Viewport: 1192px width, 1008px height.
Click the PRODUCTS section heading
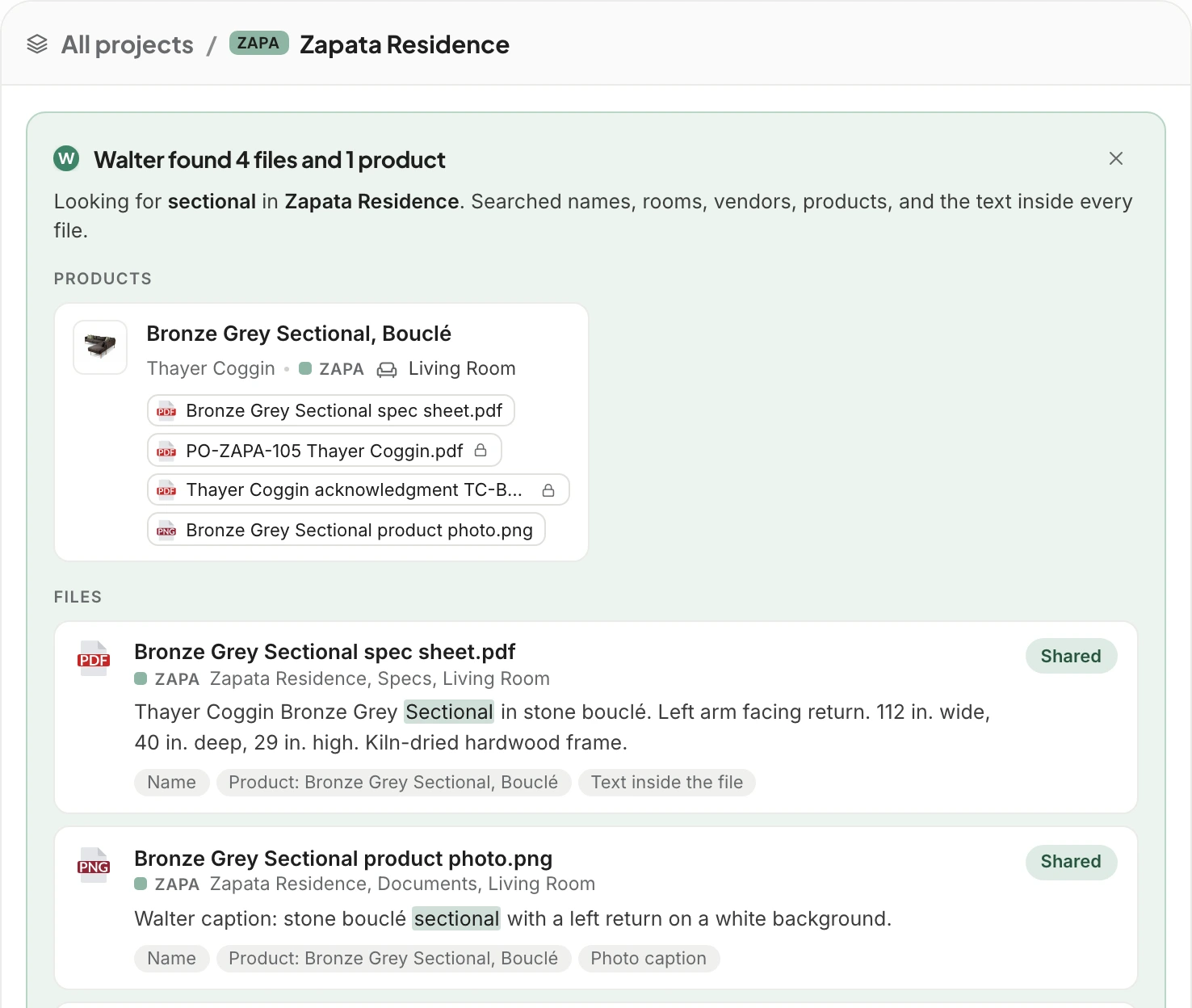103,279
